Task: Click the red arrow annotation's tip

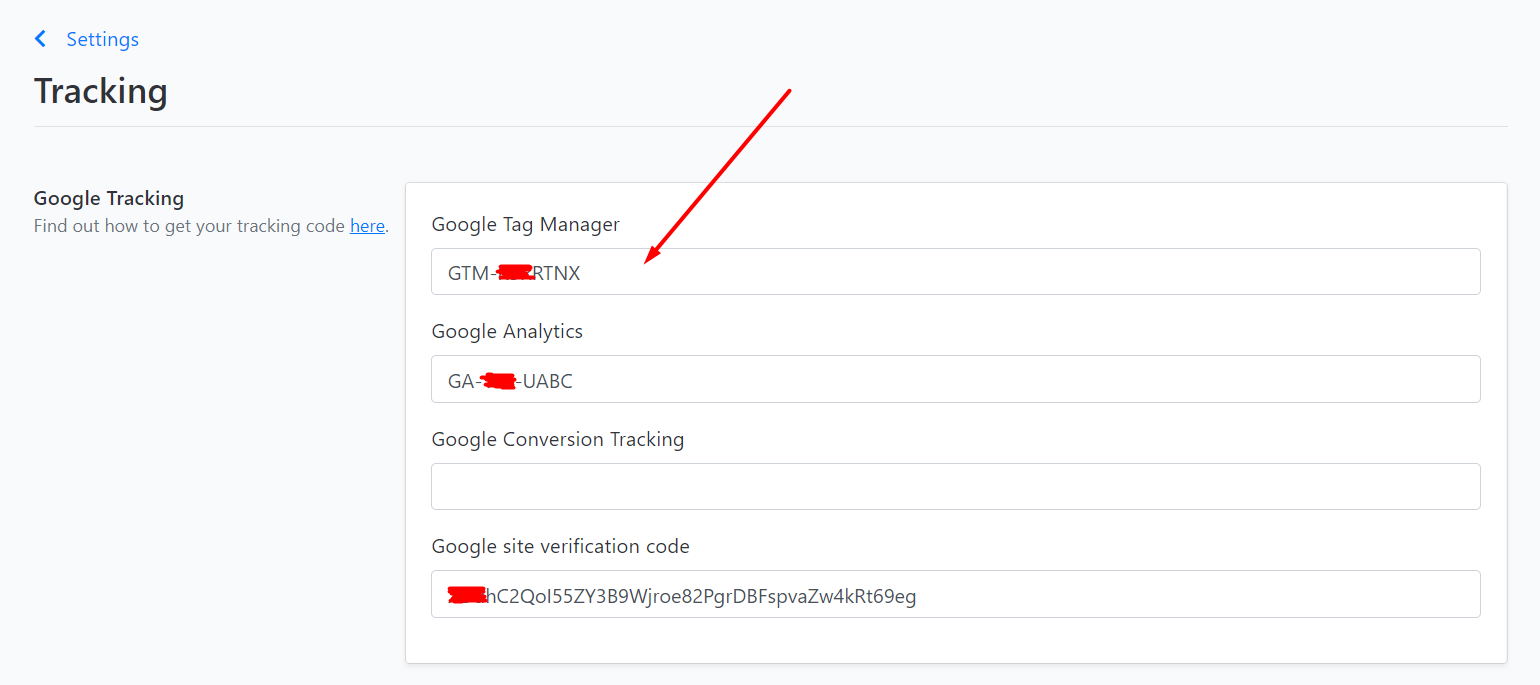Action: click(646, 263)
